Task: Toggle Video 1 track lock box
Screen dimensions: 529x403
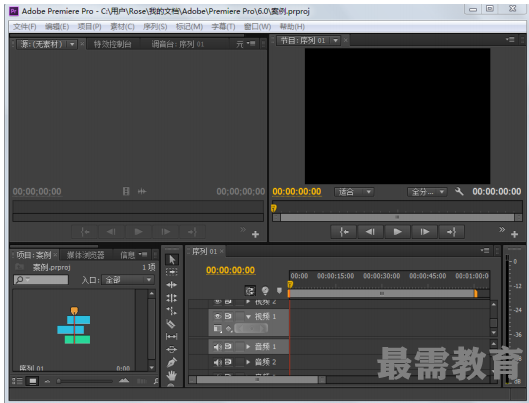Action: pos(240,316)
